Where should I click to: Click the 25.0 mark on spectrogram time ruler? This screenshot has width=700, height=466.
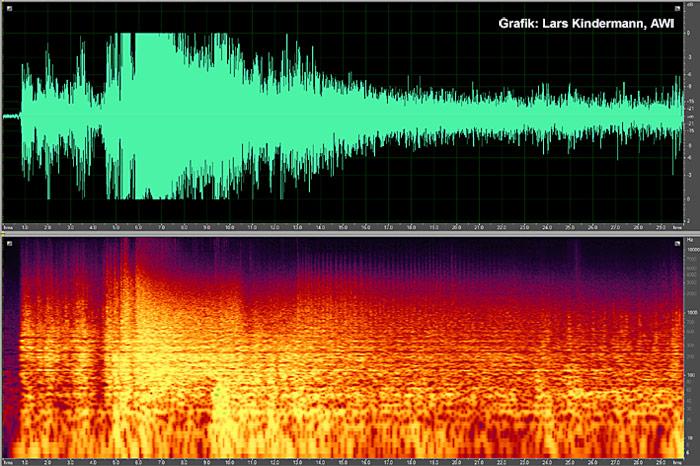pos(570,462)
